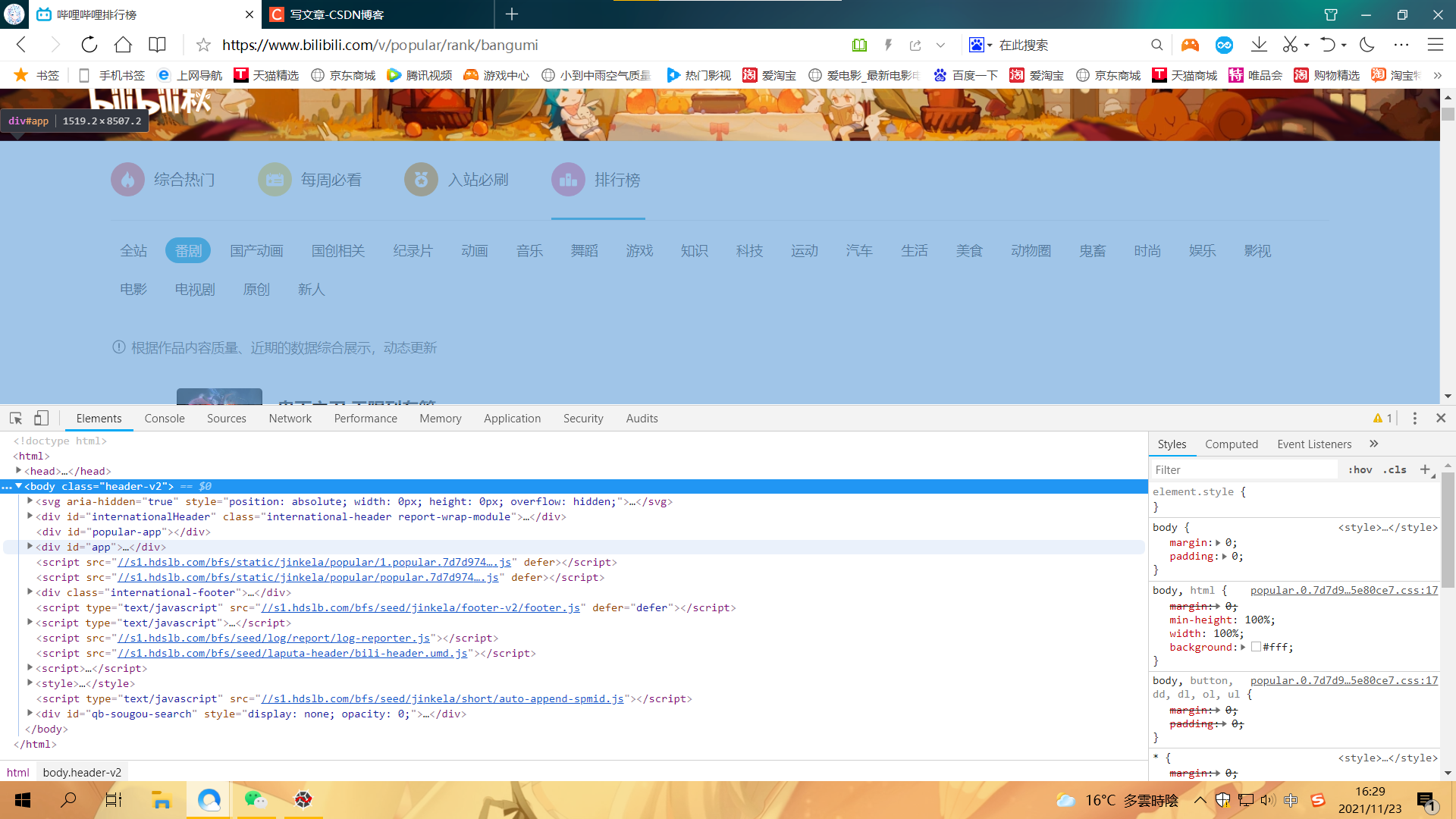Screen dimensions: 1456x819
Task: Show more Styles sidebar tabs via the chevron
Action: (x=1373, y=444)
